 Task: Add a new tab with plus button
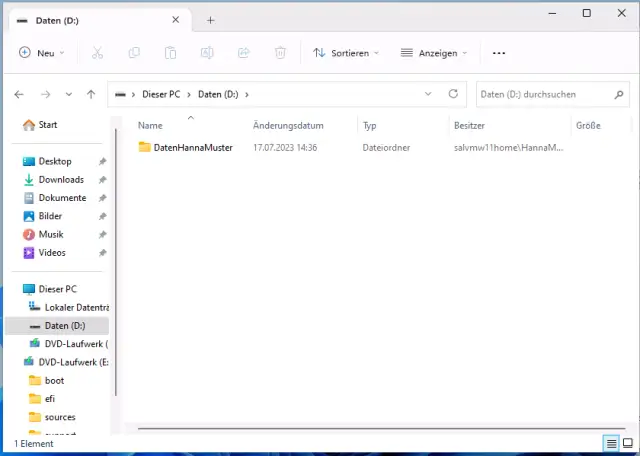210,20
